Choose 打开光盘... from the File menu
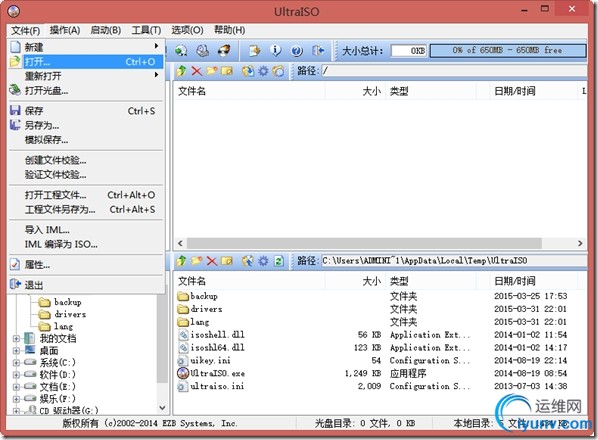598x440 pixels. (86, 90)
